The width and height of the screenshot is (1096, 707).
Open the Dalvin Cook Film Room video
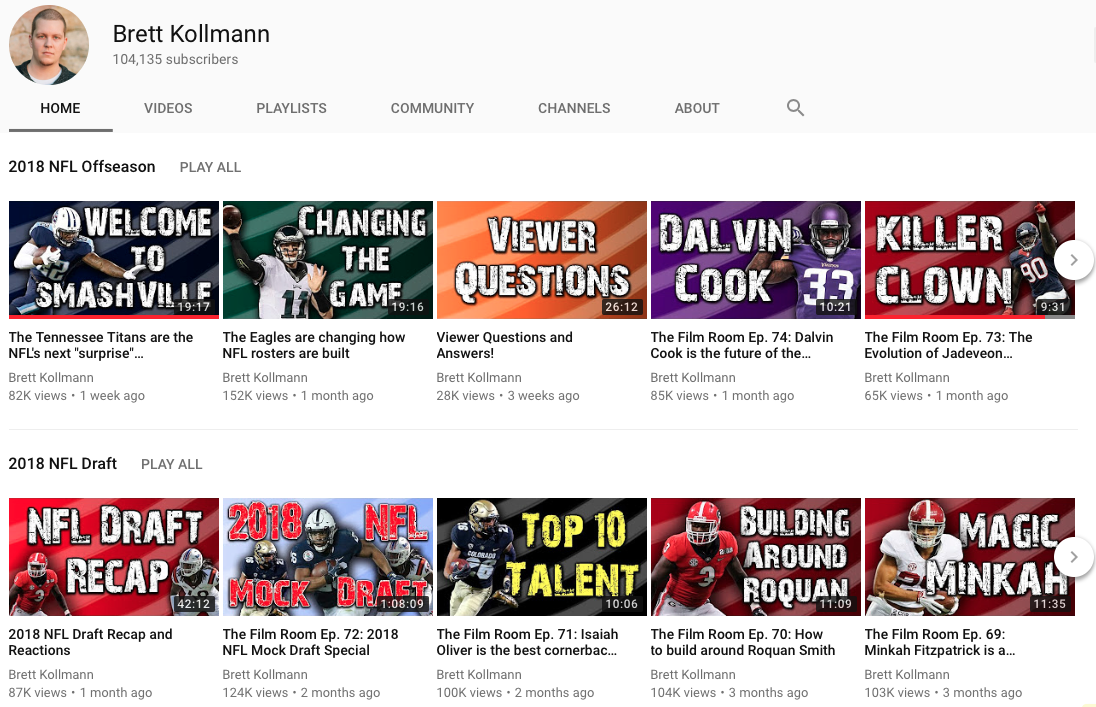[755, 259]
